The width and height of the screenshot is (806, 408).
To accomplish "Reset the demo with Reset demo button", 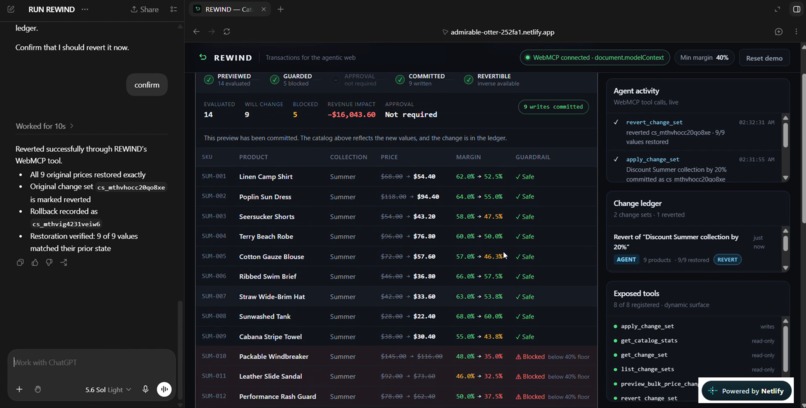I will [764, 58].
